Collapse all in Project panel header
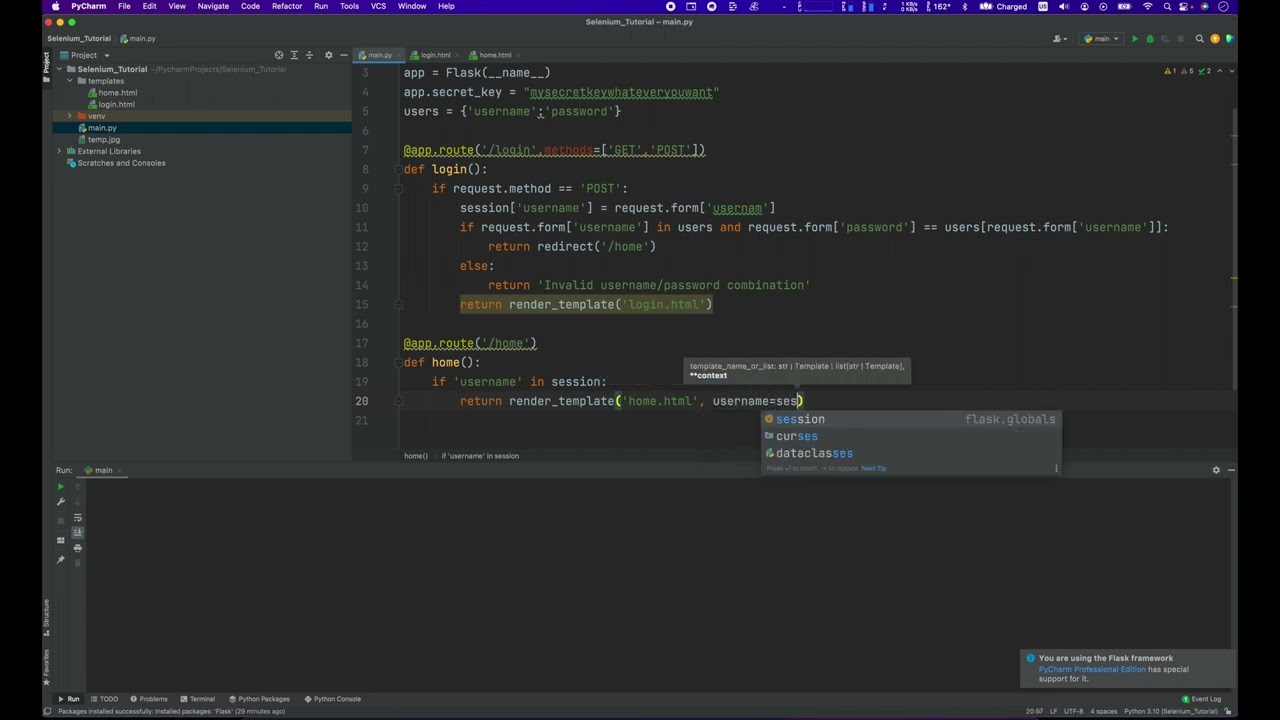The height and width of the screenshot is (720, 1280). pyautogui.click(x=310, y=55)
